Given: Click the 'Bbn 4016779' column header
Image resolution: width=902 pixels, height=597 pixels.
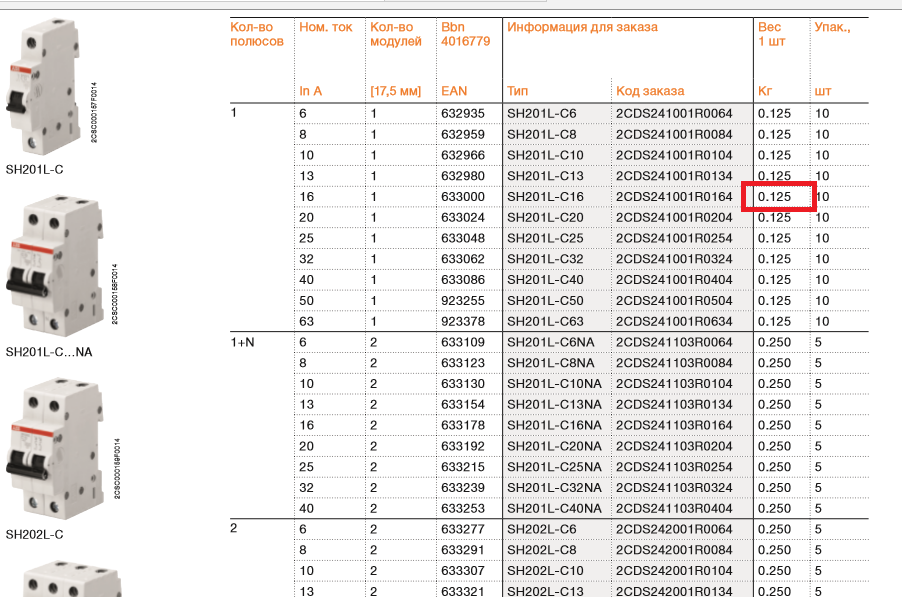Looking at the screenshot, I should coord(465,34).
